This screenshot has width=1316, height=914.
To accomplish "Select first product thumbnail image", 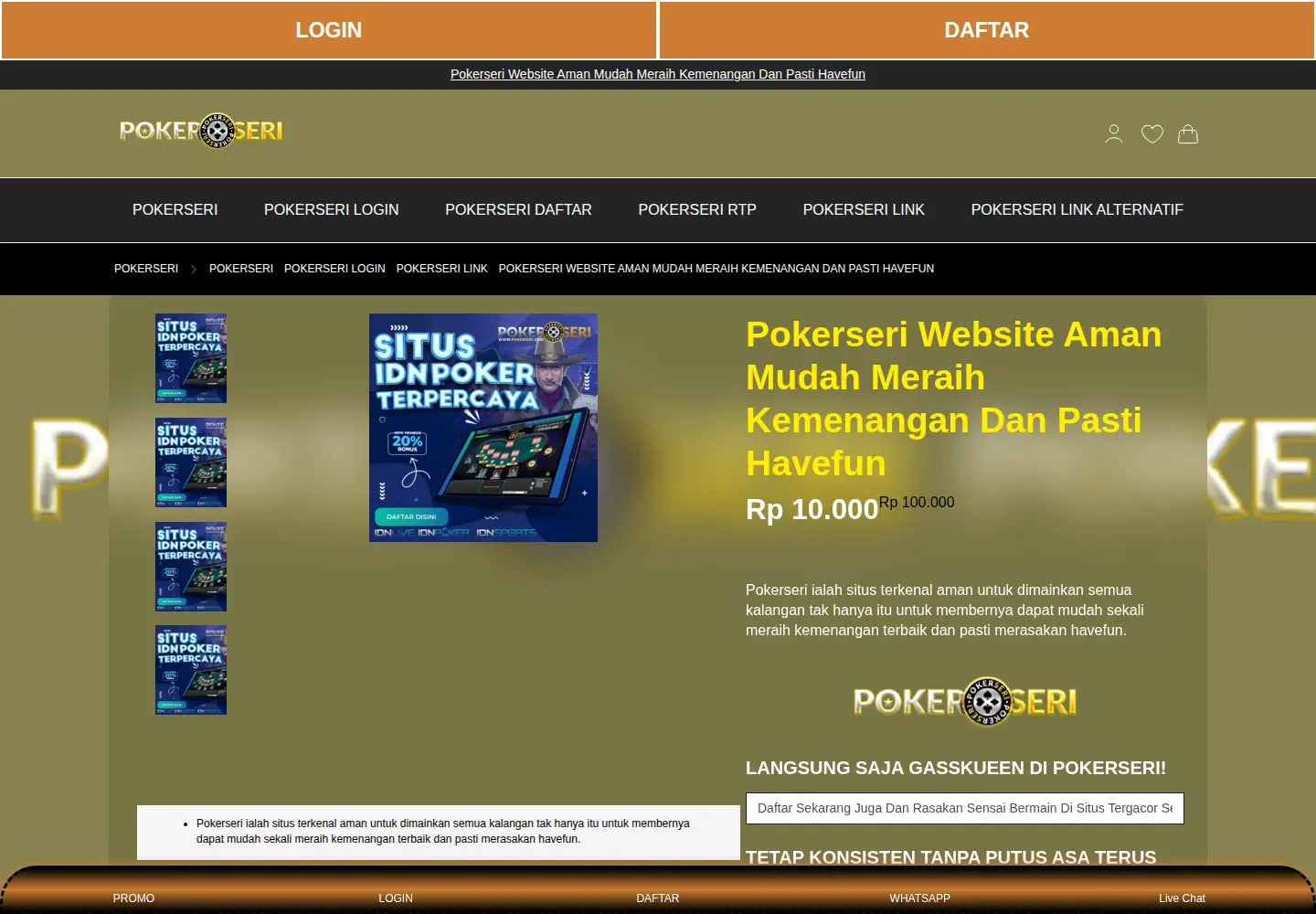I will 191,358.
